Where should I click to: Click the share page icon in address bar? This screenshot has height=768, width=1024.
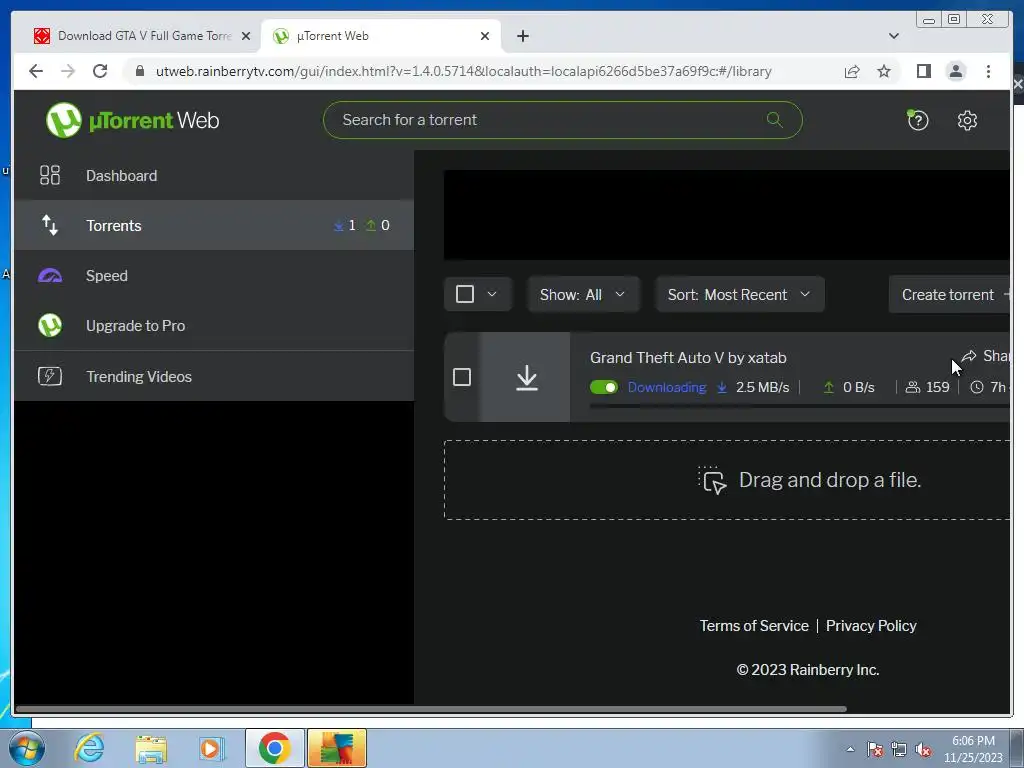point(852,71)
